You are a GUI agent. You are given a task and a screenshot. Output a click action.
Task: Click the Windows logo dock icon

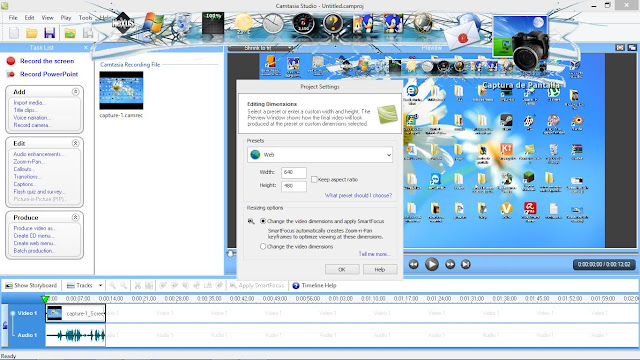point(153,23)
